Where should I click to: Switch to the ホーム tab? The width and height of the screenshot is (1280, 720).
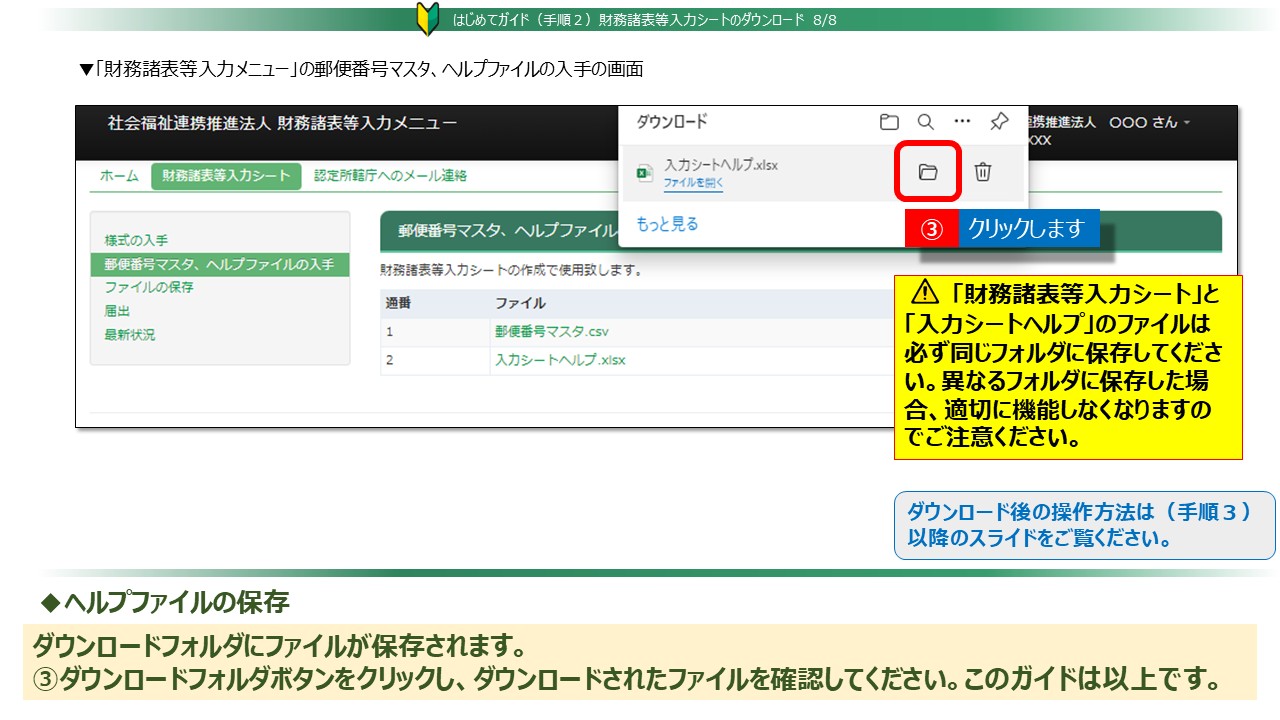click(119, 176)
